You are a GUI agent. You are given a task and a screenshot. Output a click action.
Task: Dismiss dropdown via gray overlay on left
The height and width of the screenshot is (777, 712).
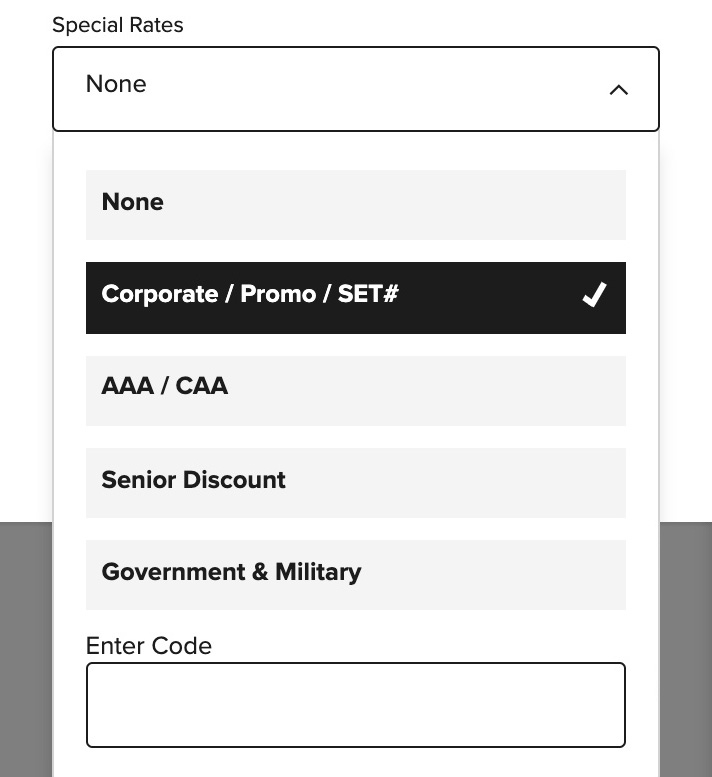(x=26, y=649)
